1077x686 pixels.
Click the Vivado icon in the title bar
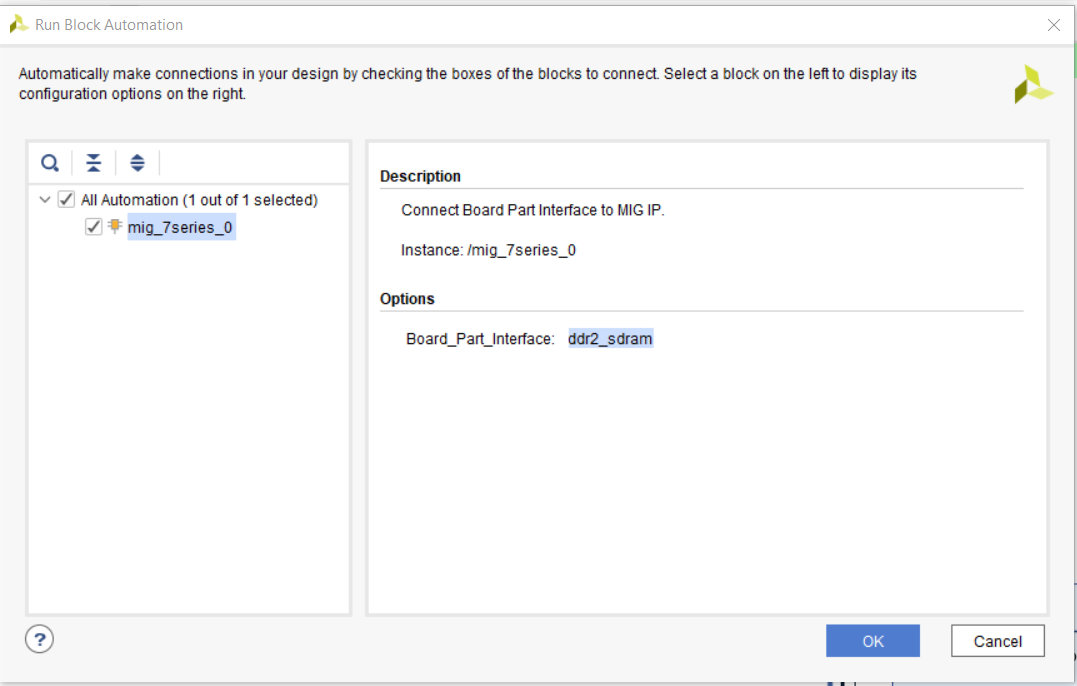19,24
